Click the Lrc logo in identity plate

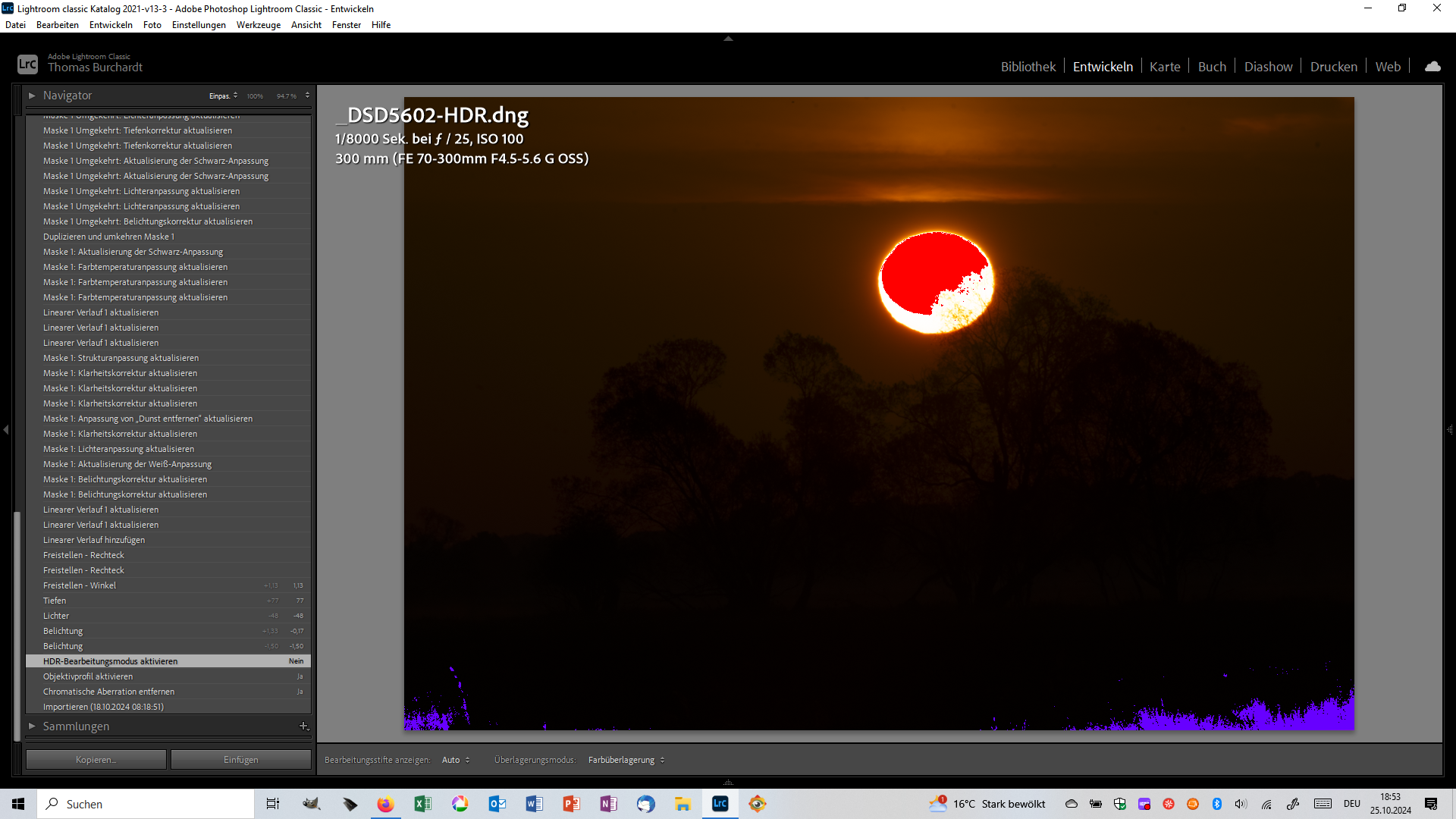pos(27,64)
